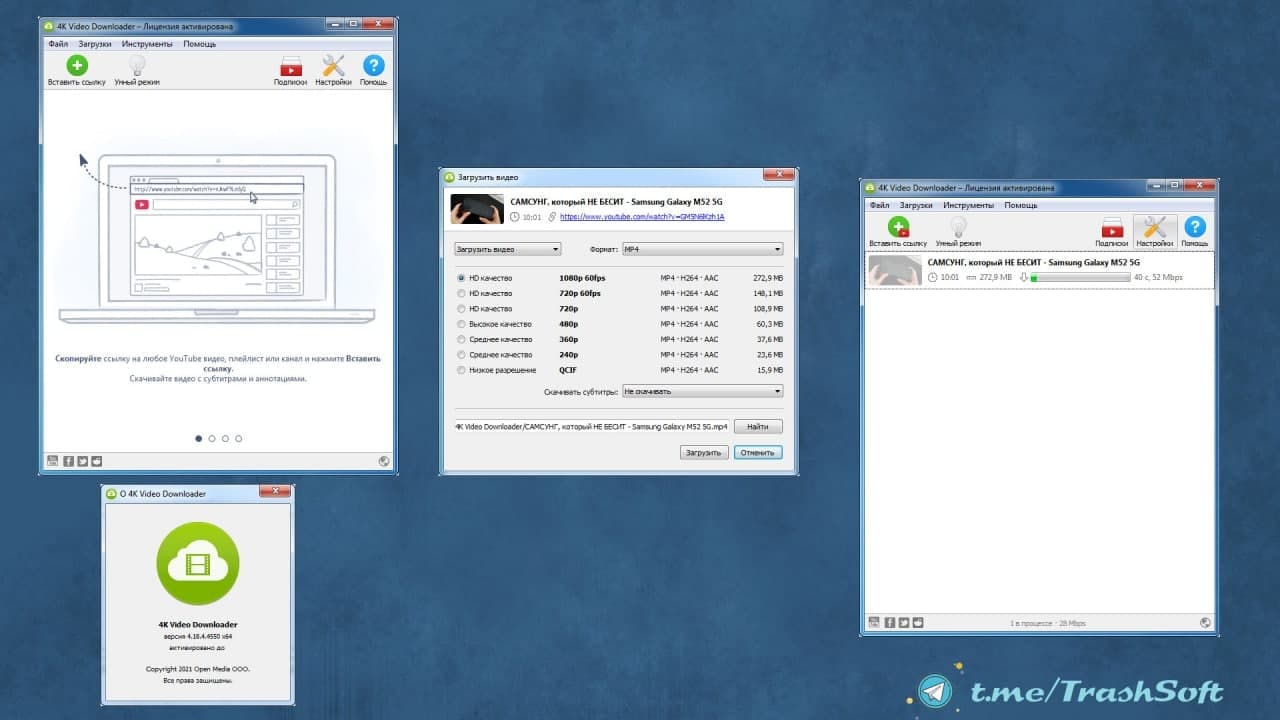Click the YouTube status icon in the right window
Viewport: 1280px width, 720px height.
click(x=874, y=622)
